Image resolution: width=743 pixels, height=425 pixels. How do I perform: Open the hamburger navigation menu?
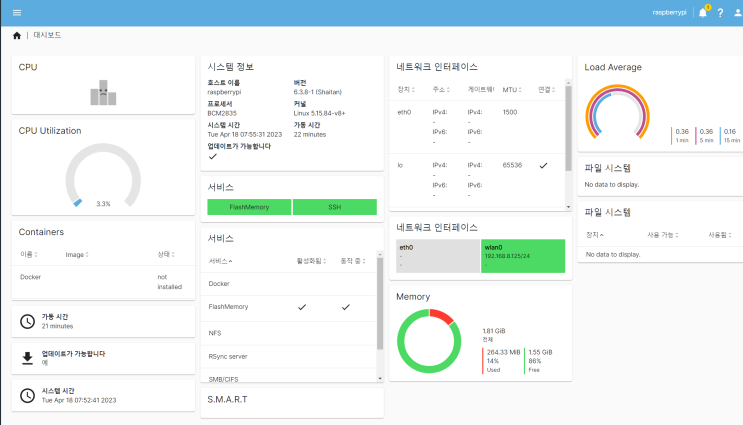[x=17, y=13]
